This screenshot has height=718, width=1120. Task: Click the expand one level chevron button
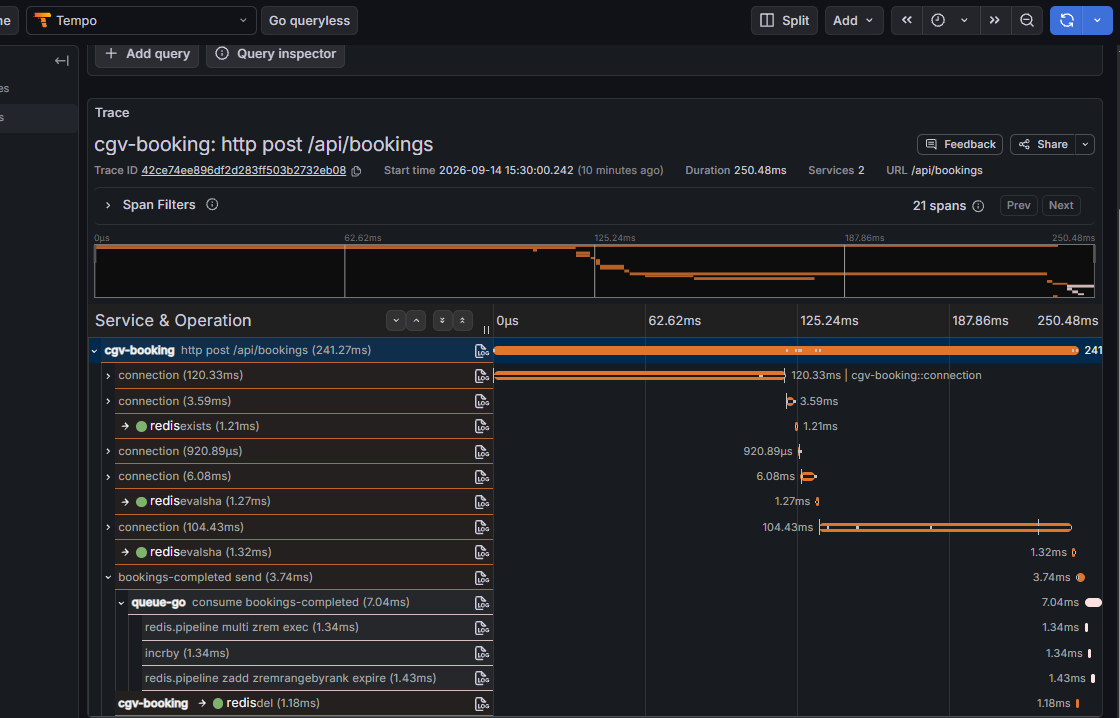pyautogui.click(x=396, y=320)
